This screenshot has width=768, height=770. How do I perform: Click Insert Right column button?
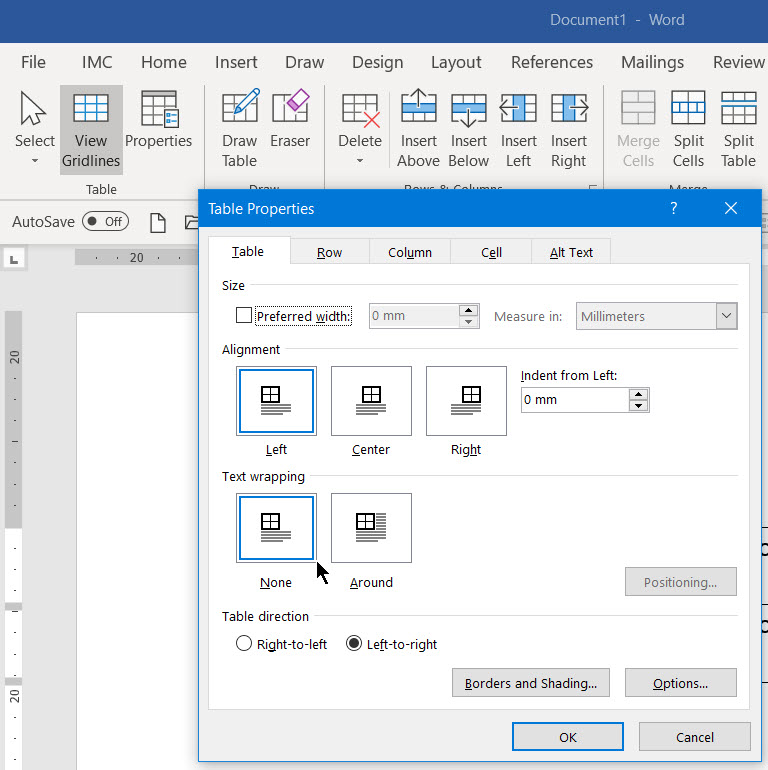[x=569, y=130]
